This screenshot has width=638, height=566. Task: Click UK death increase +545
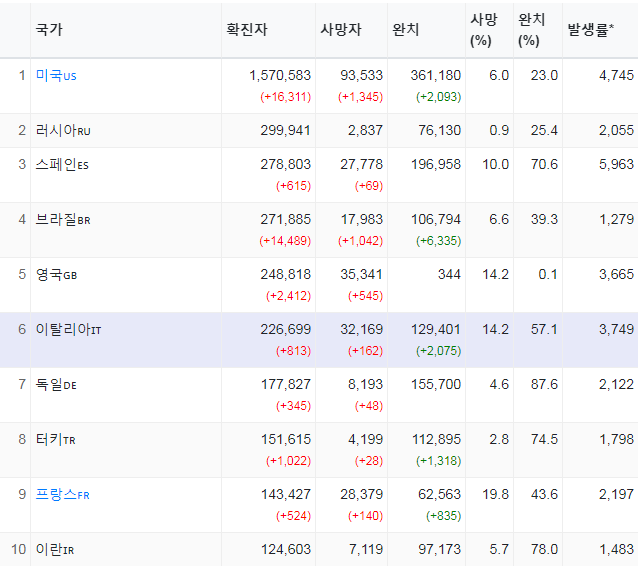(365, 296)
